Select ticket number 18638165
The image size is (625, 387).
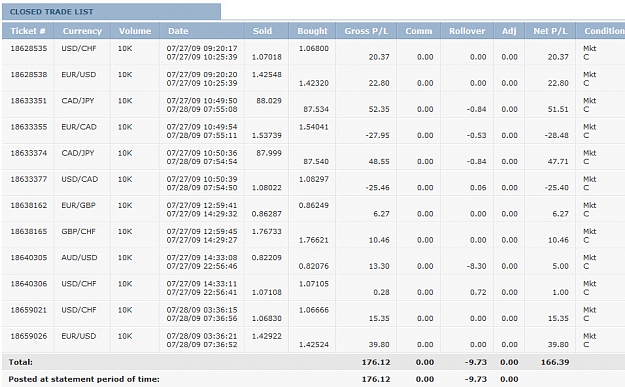(29, 231)
